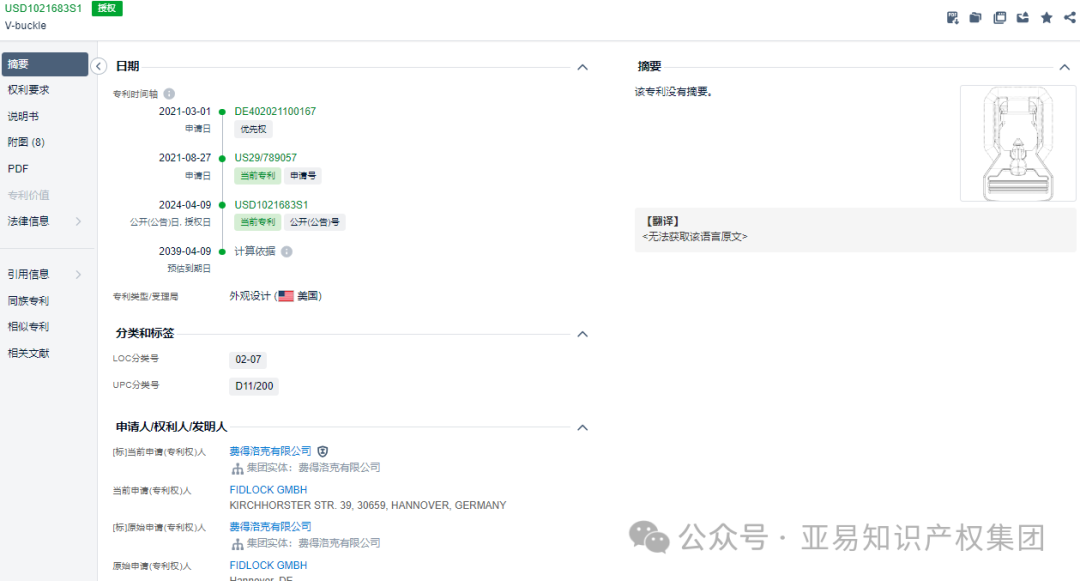Open the patent timeline info tooltip

(x=168, y=93)
